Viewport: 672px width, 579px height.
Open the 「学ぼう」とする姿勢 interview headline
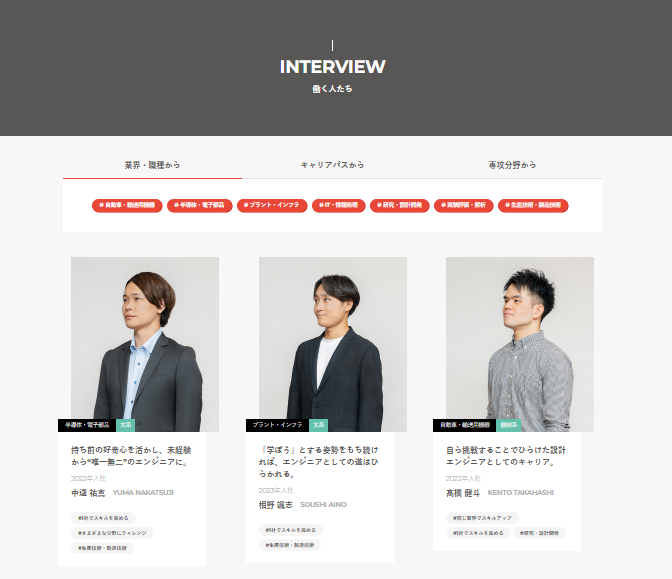pos(318,462)
